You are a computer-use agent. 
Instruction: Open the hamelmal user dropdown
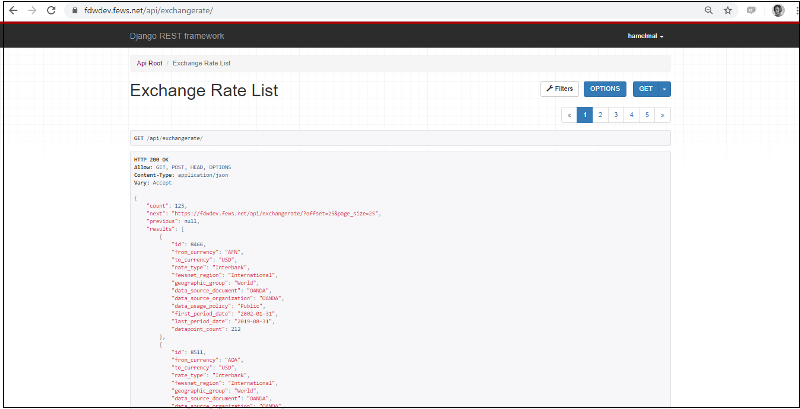[645, 36]
